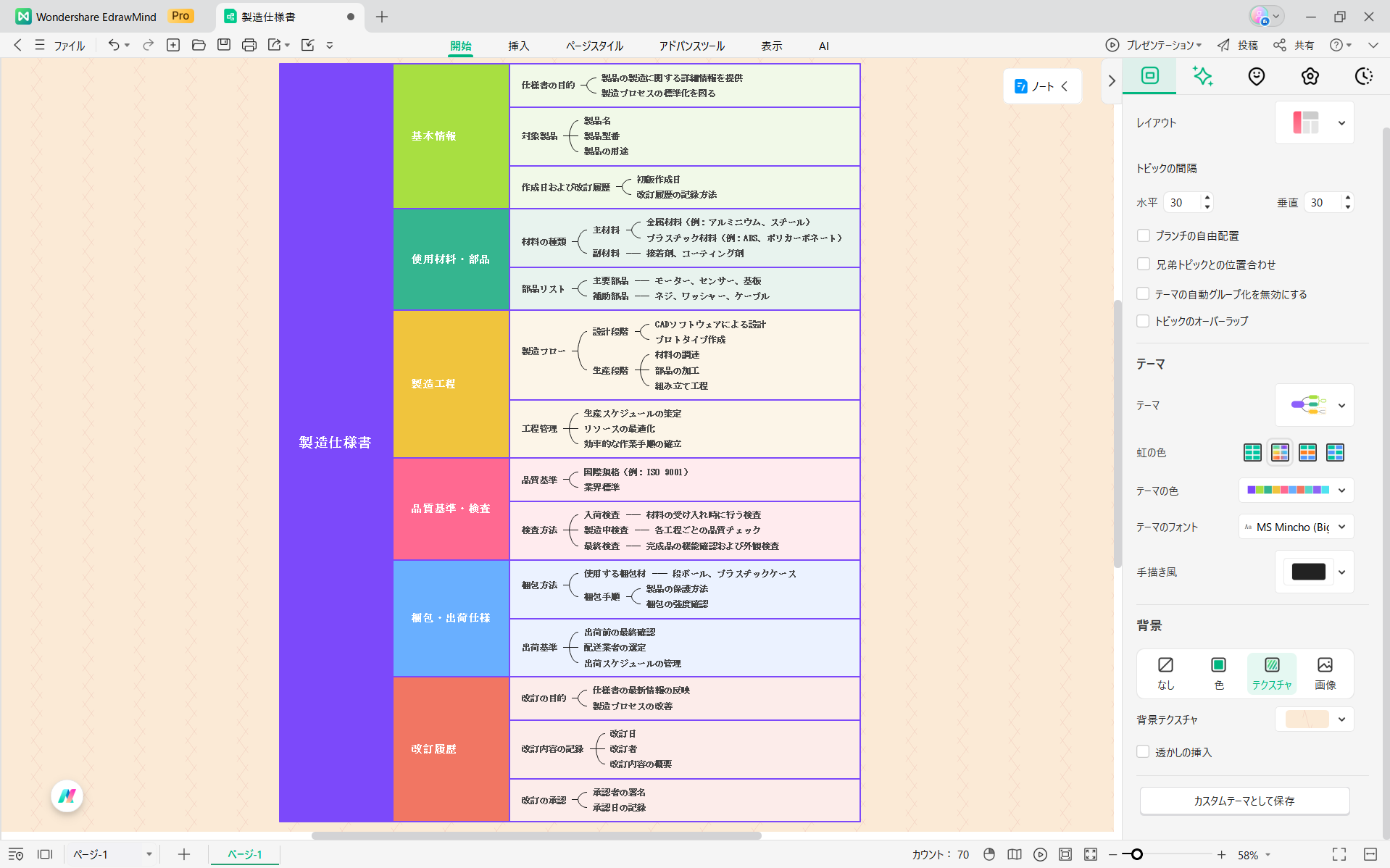Viewport: 1390px width, 868px height.
Task: Create a new file with plus icon
Action: click(x=173, y=45)
